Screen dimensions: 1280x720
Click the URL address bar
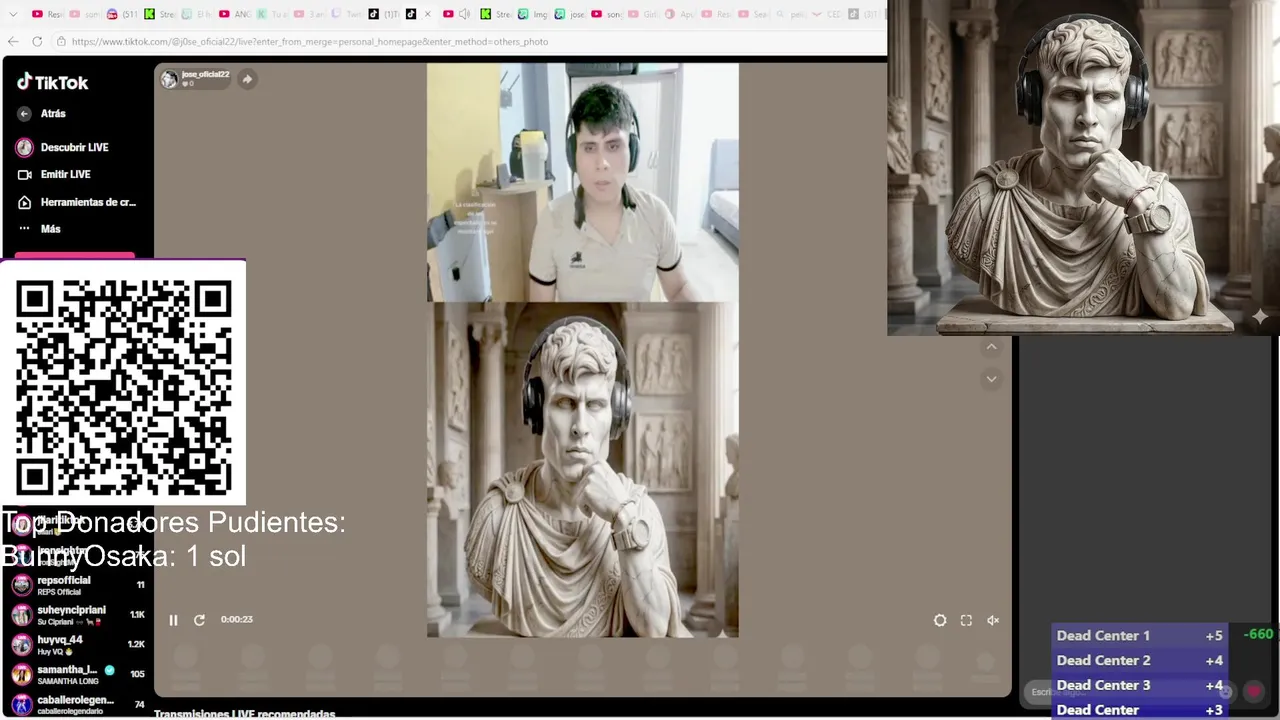tap(470, 42)
